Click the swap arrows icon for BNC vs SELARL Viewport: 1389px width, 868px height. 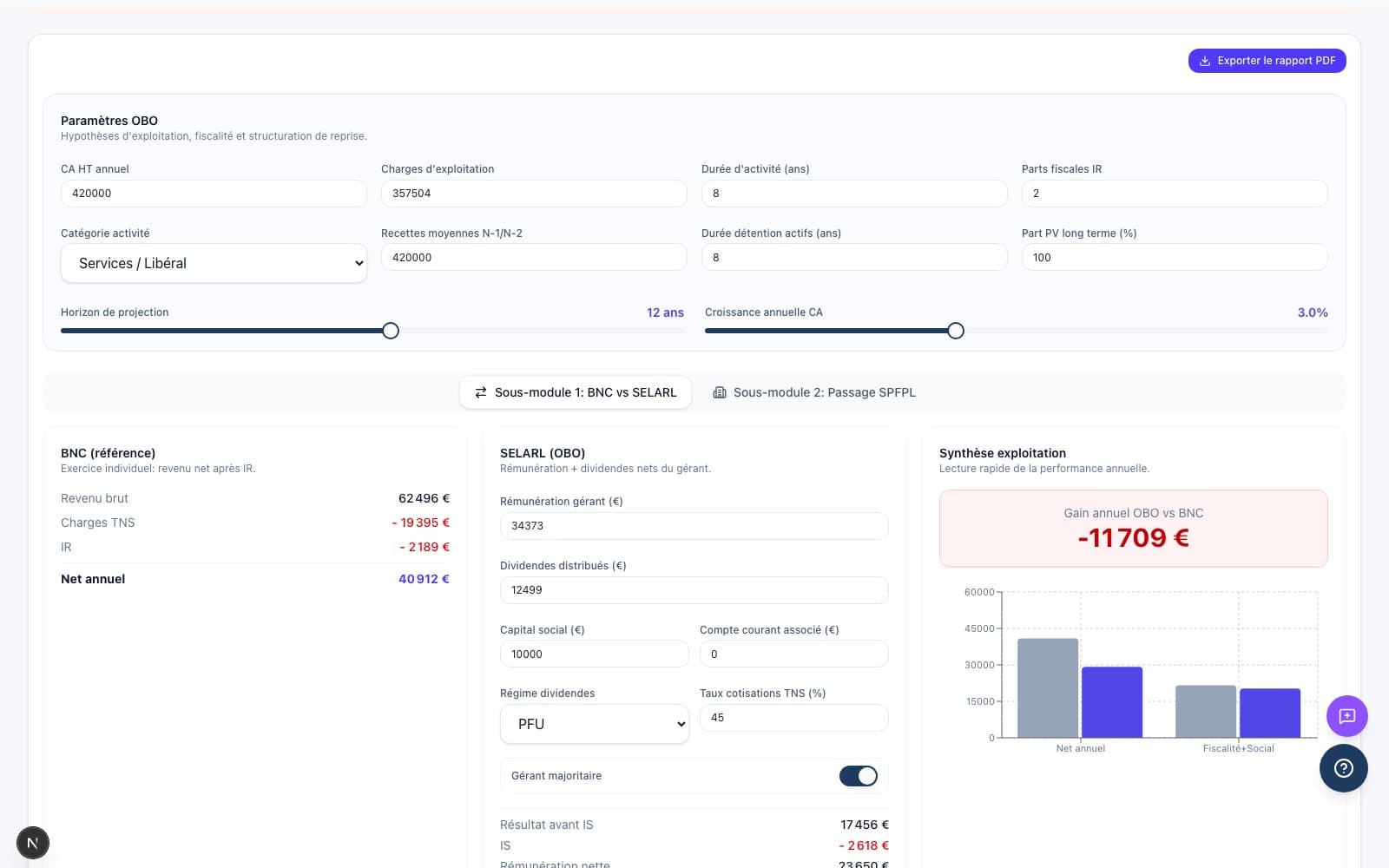(481, 392)
